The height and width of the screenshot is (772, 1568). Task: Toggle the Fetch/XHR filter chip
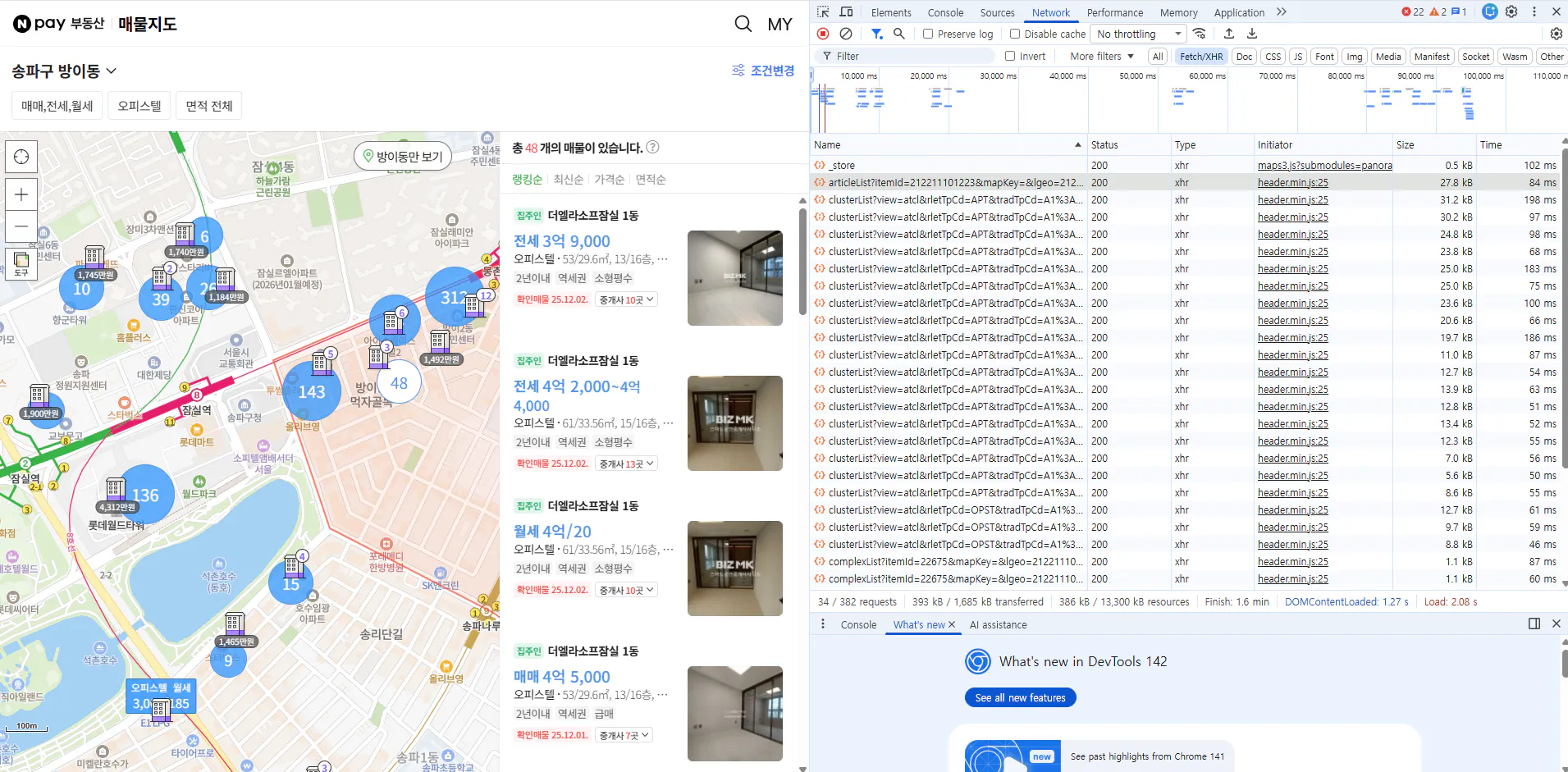[x=1201, y=57]
